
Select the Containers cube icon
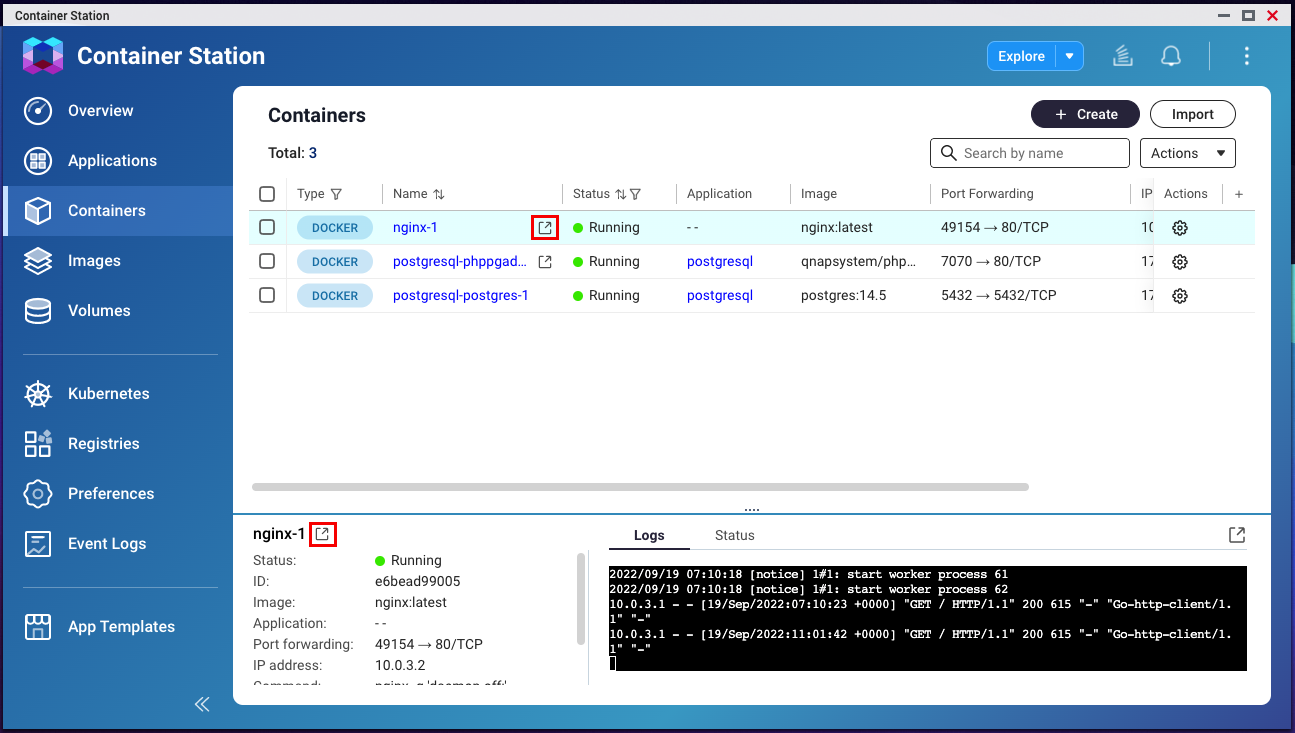[x=38, y=211]
